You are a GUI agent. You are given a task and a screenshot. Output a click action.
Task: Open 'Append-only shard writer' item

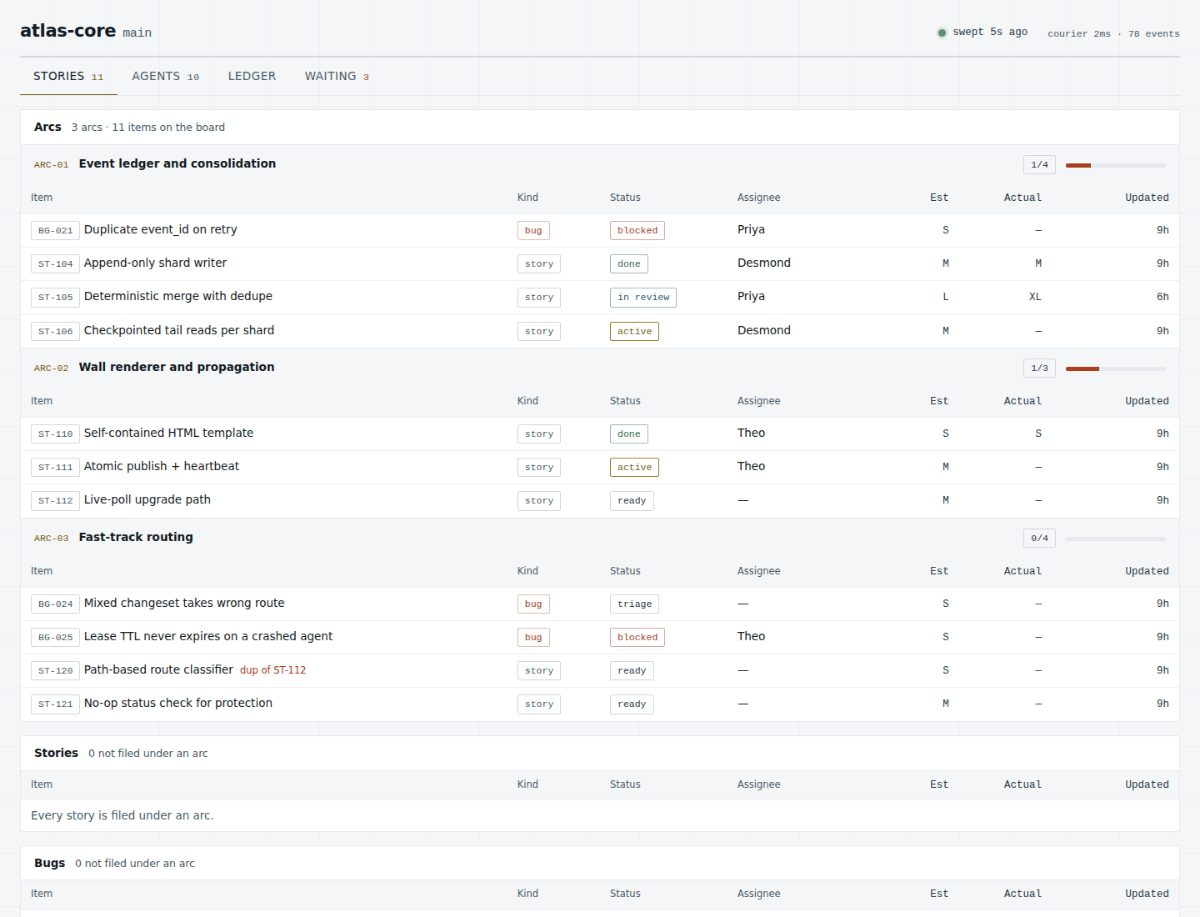click(155, 263)
